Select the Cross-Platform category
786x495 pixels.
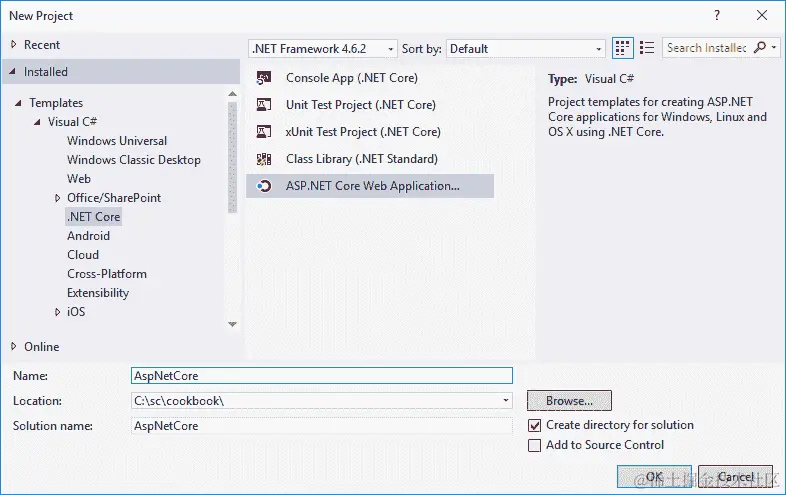tap(107, 274)
